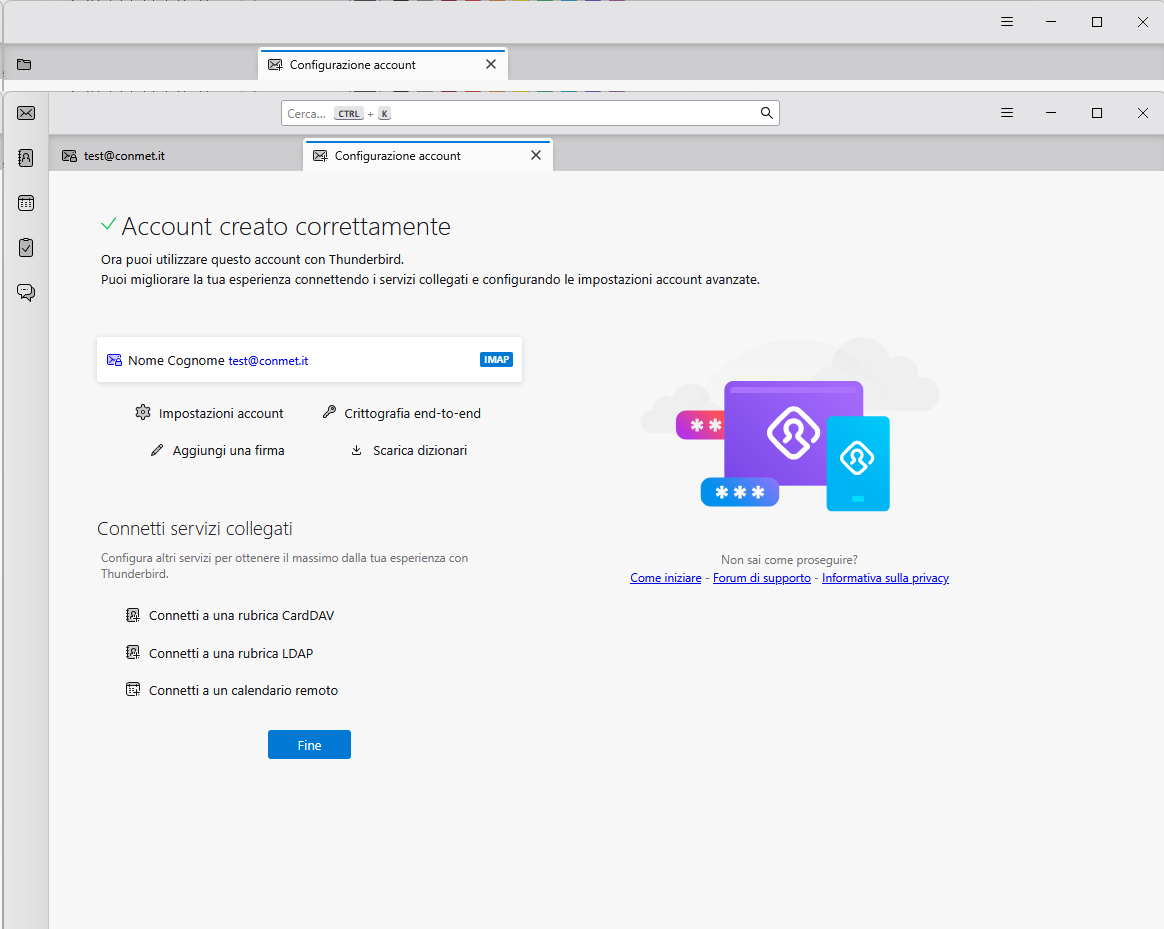Click the folder icon in background window
Viewport: 1164px width, 929px height.
click(24, 65)
